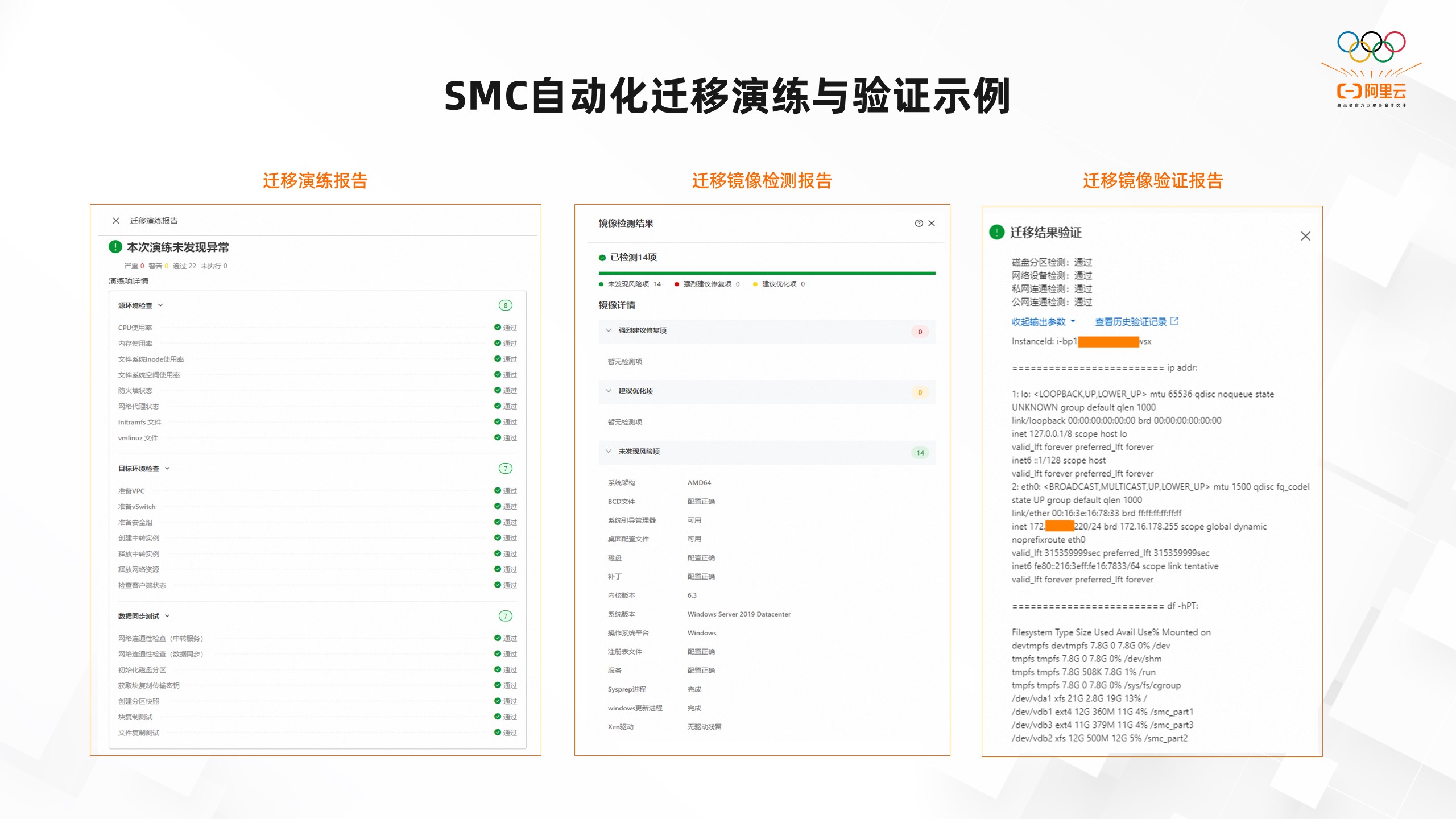Click the external-link icon after 查看历史验证记录
The height and width of the screenshot is (819, 1456).
pos(1174,321)
